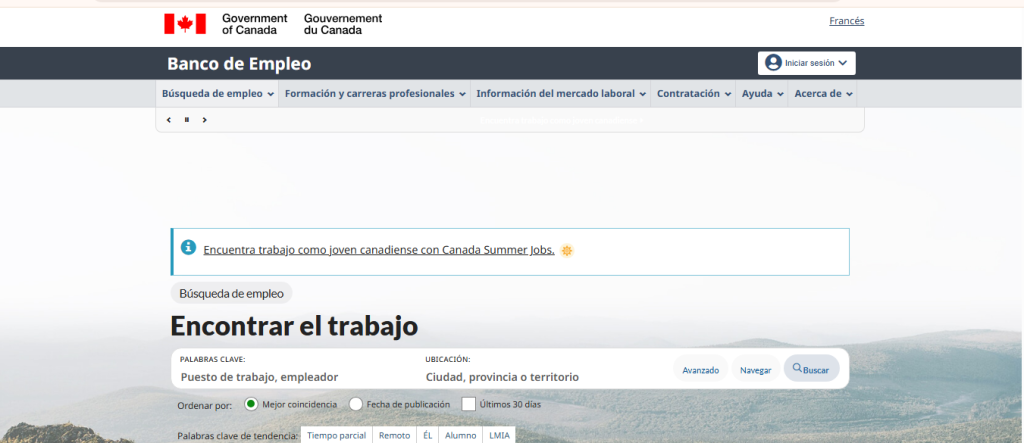The height and width of the screenshot is (443, 1024).
Task: Select the Tiempo parcial trending keyword
Action: [336, 435]
